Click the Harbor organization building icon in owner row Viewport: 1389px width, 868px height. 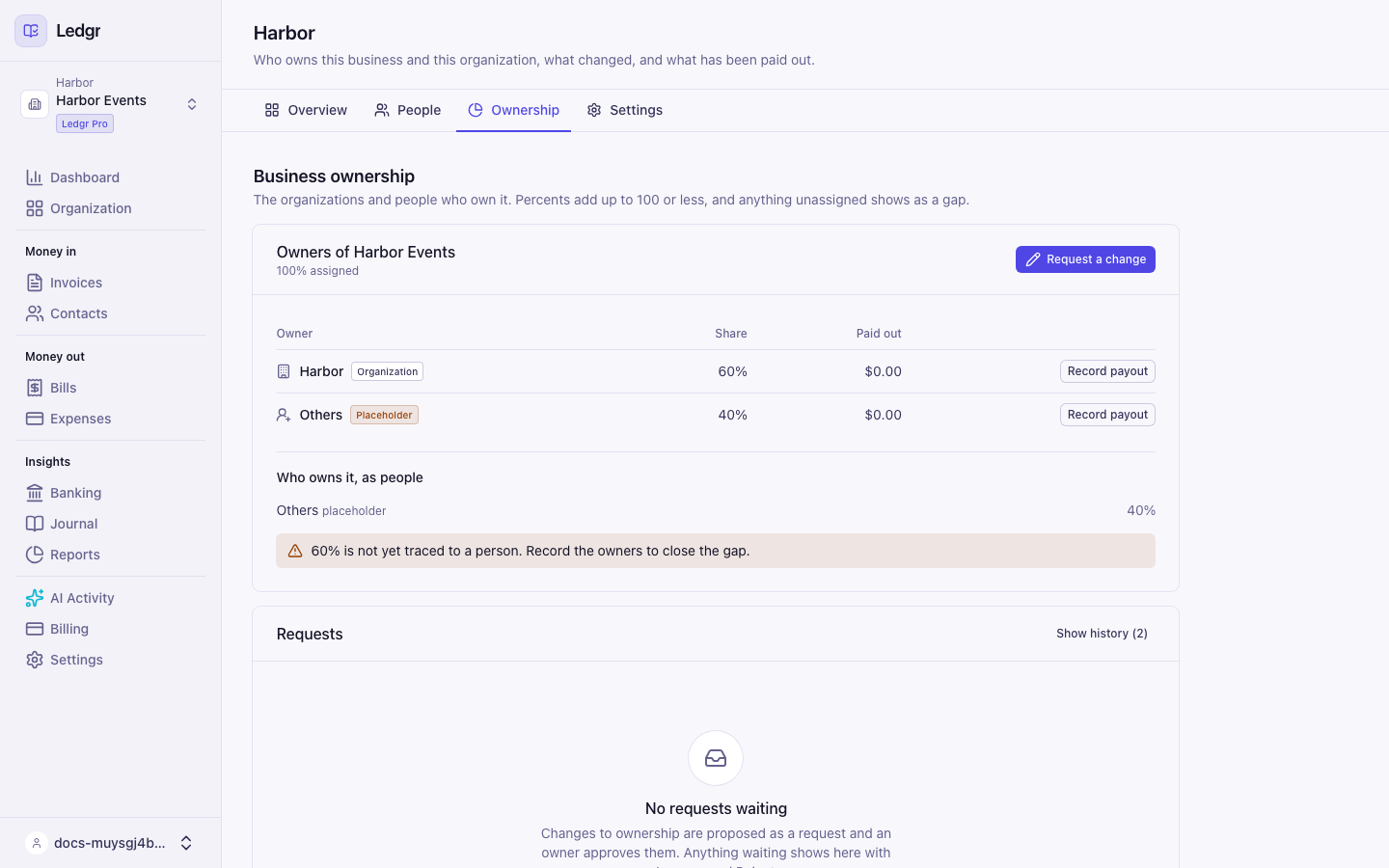click(x=284, y=371)
